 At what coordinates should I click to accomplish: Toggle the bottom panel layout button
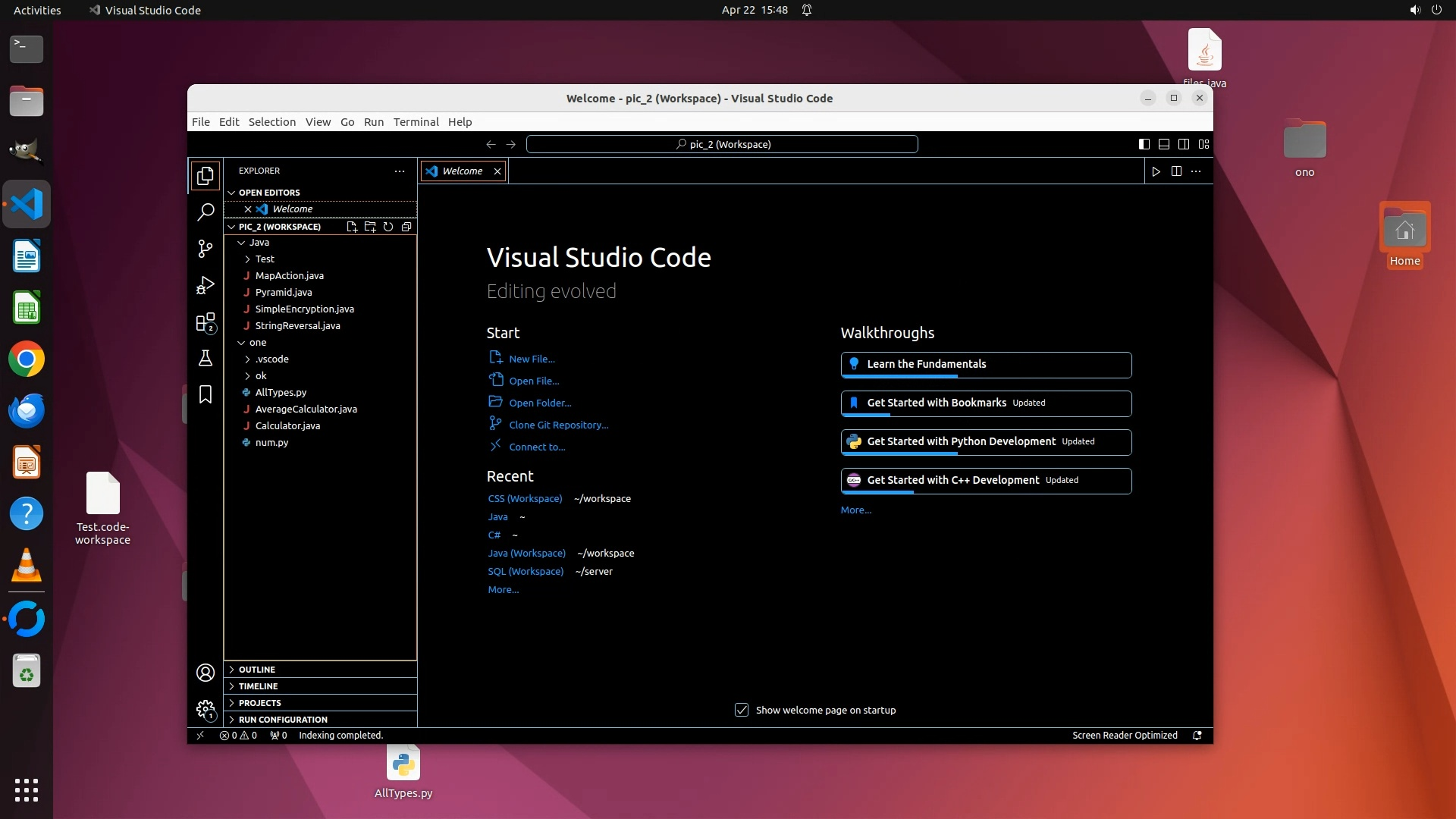pyautogui.click(x=1164, y=144)
